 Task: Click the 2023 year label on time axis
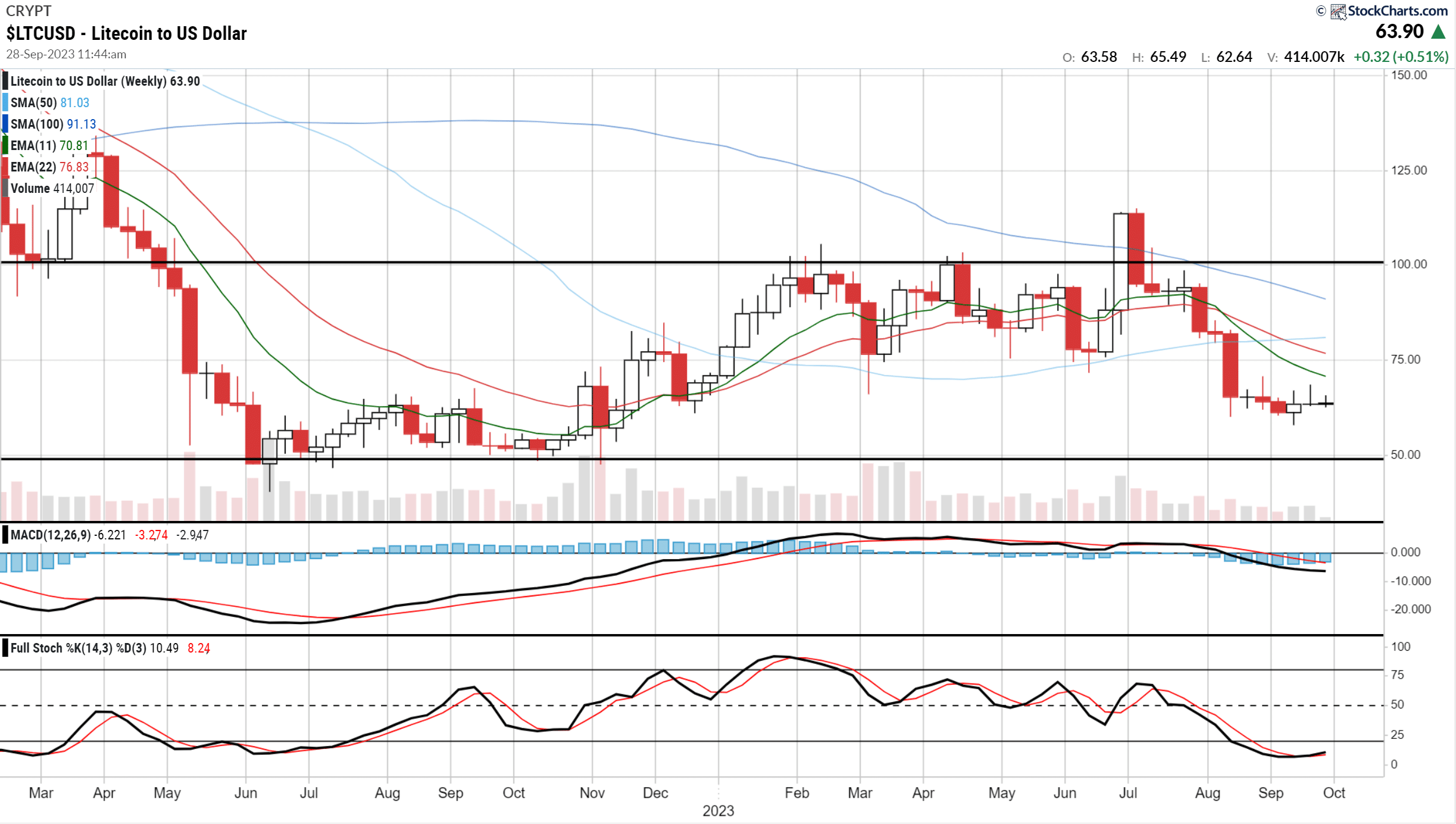point(718,811)
